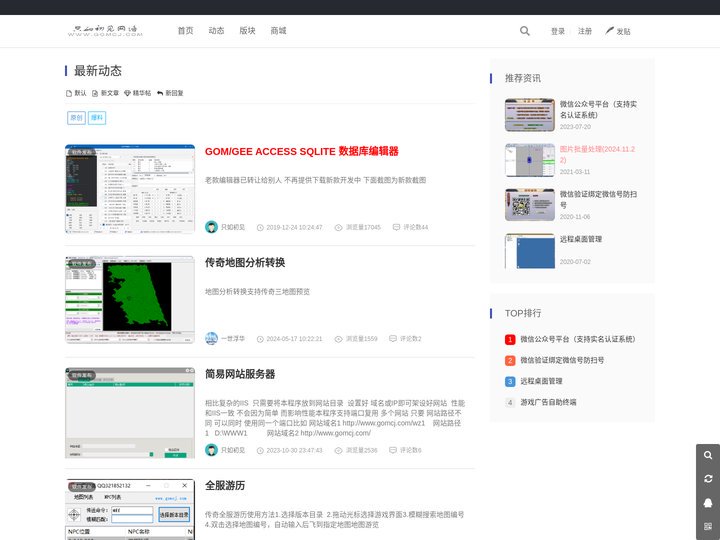This screenshot has width=720, height=540.
Task: Open TOP rank 4 游戏广告自助终端 entry
Action: pyautogui.click(x=548, y=402)
